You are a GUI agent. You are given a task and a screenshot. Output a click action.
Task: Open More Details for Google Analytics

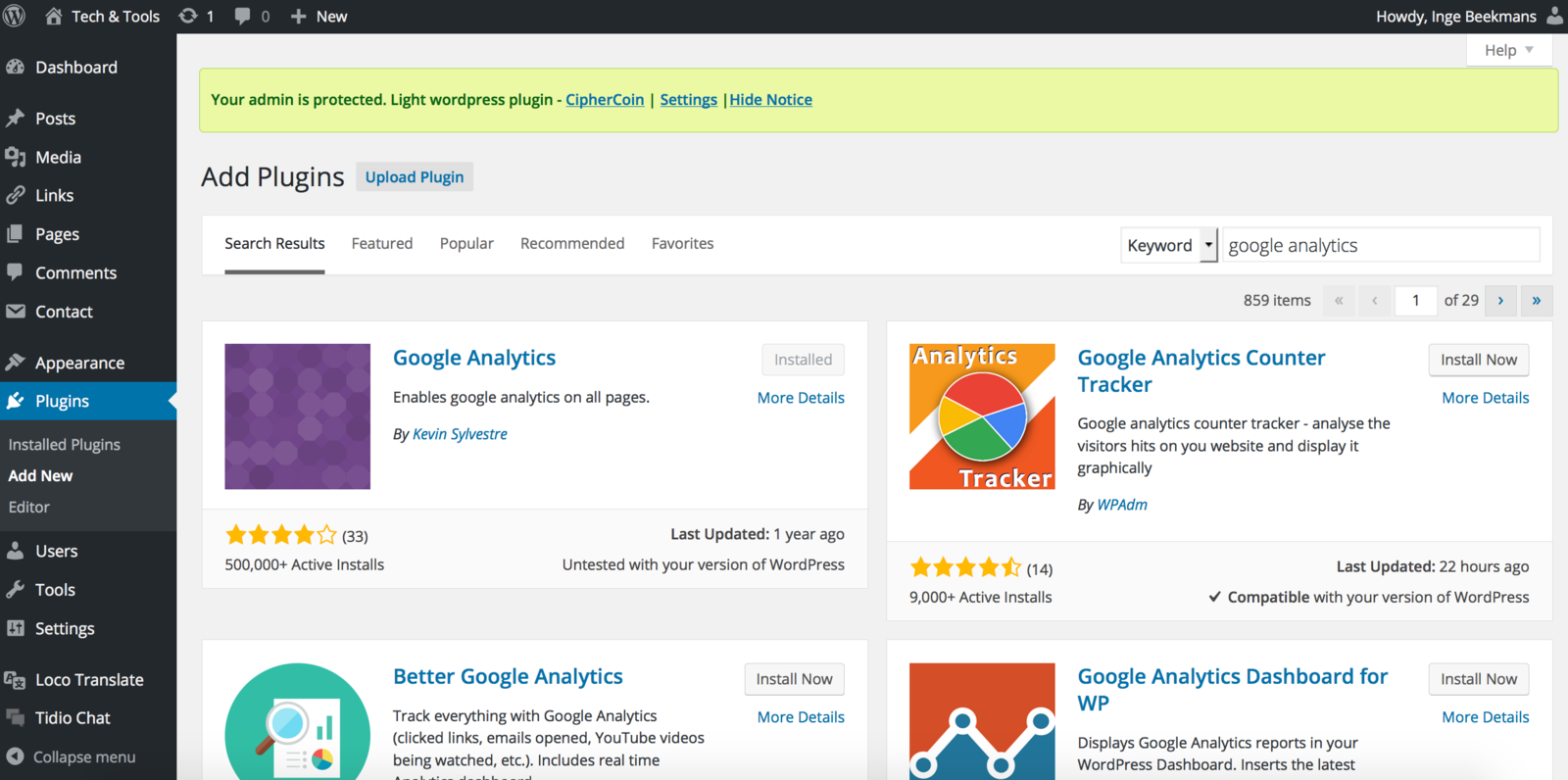point(801,398)
